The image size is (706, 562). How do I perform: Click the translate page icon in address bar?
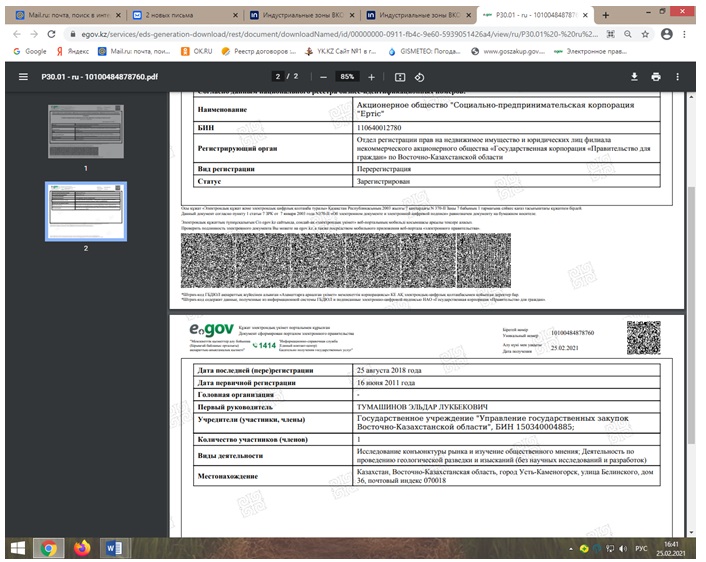611,34
